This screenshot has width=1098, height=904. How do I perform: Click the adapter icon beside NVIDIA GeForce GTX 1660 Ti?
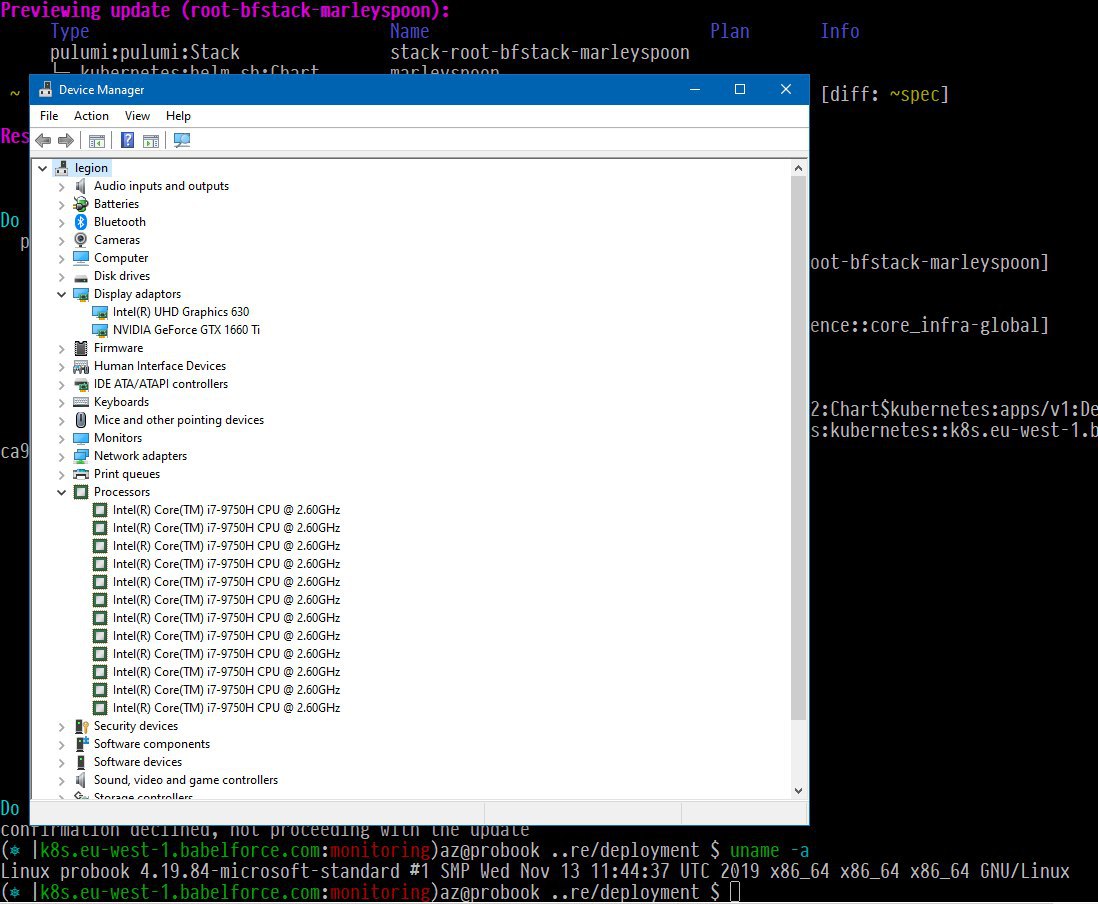click(x=100, y=330)
